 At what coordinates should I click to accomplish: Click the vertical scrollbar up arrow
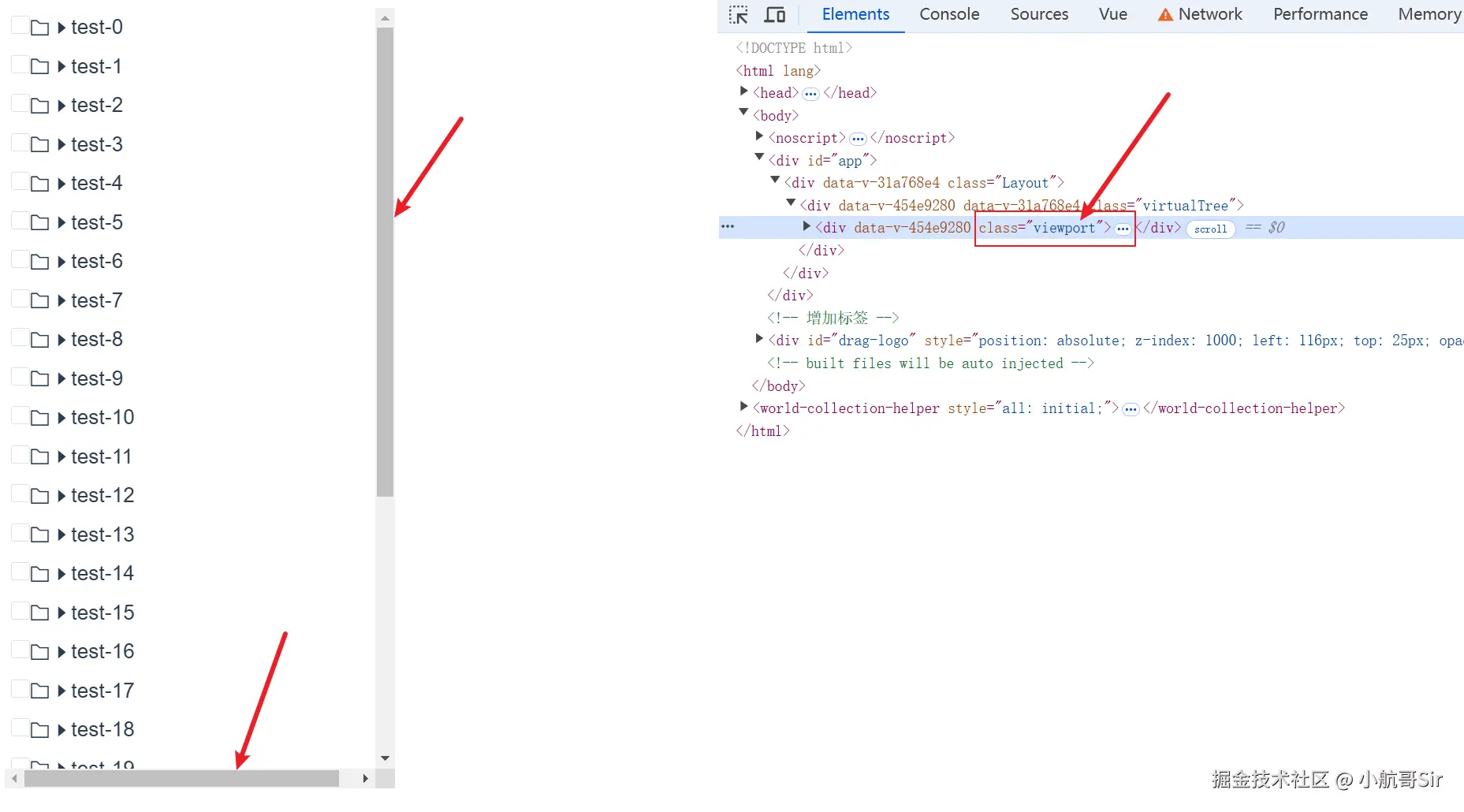(x=385, y=17)
